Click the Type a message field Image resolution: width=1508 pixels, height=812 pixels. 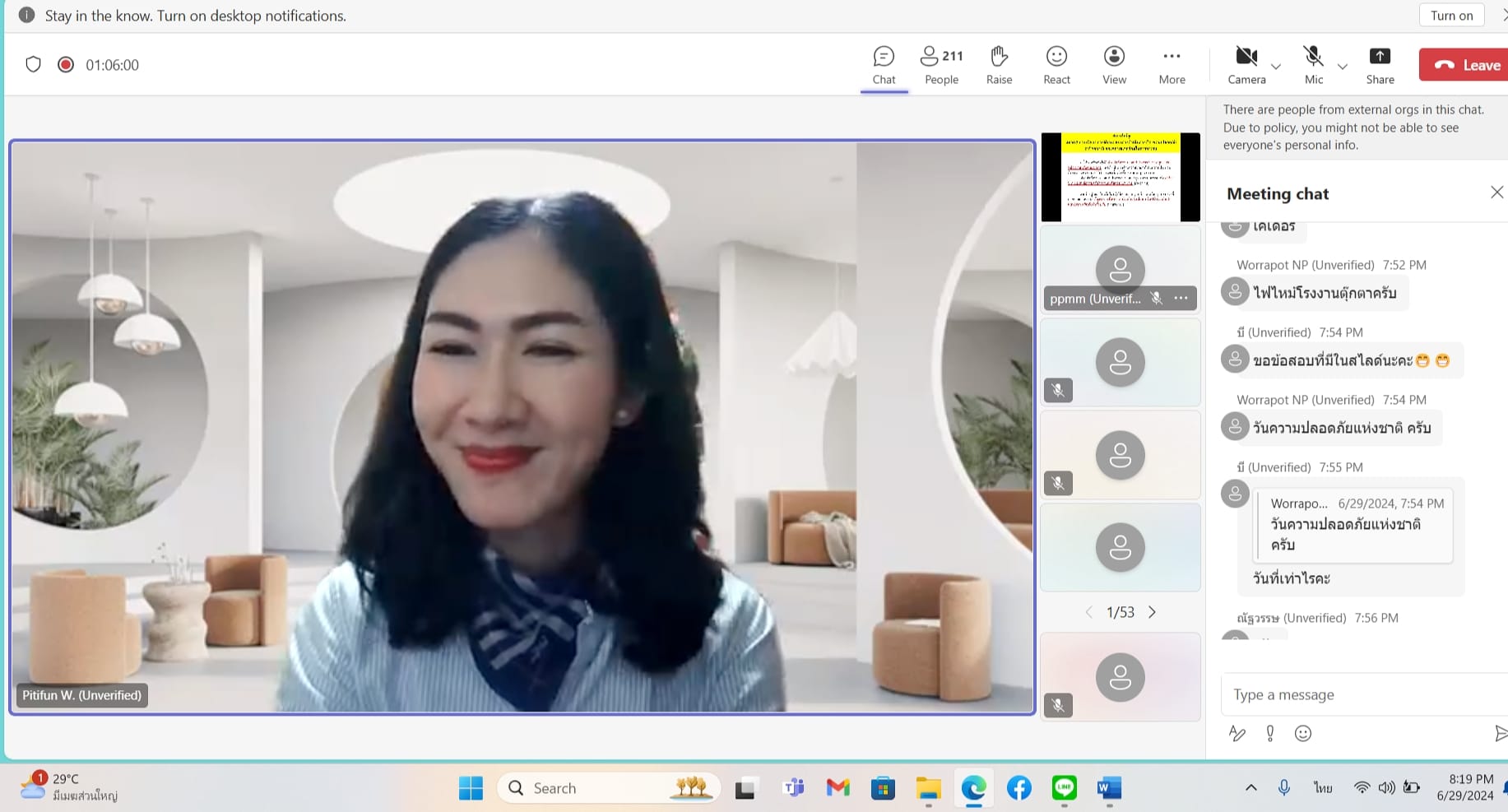(x=1357, y=695)
